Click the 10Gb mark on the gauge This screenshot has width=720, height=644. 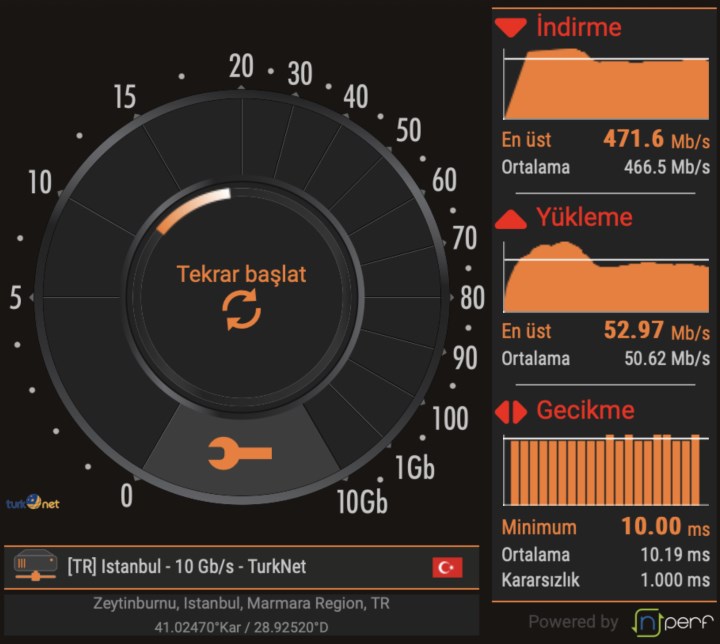361,502
